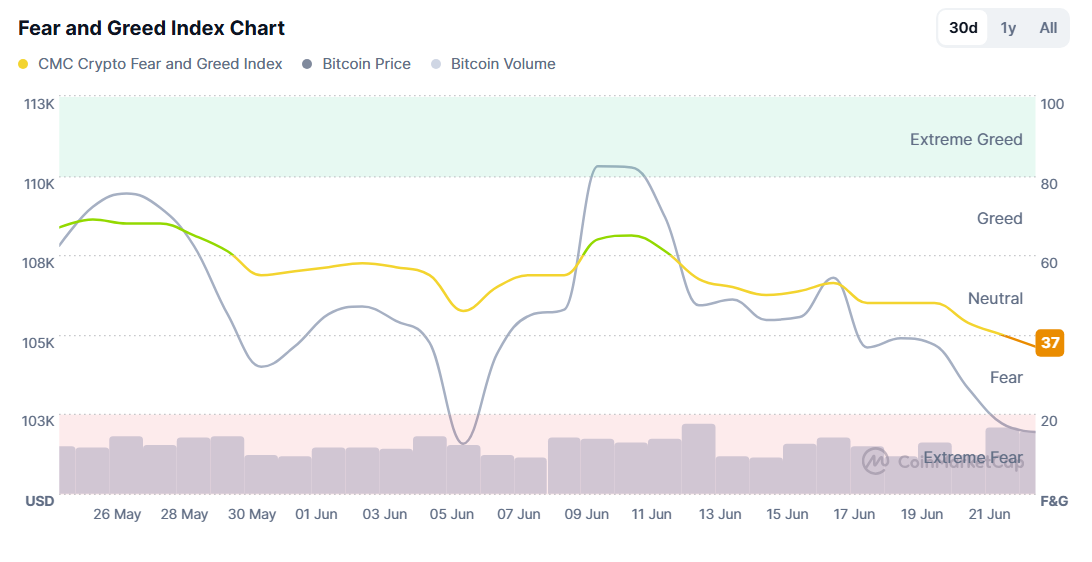Click the F&G axis unit label
The height and width of the screenshot is (562, 1092).
point(1054,500)
